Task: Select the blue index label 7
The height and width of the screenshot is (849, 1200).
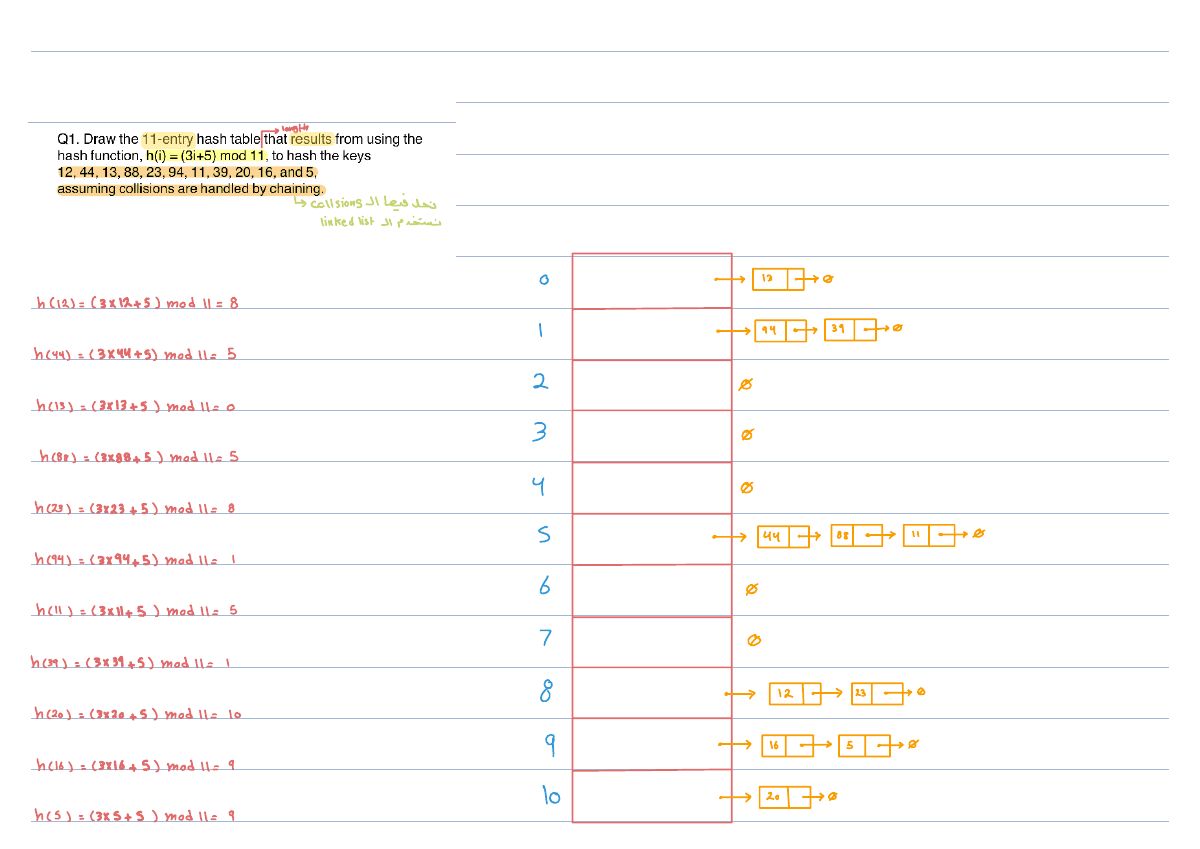Action: click(546, 637)
